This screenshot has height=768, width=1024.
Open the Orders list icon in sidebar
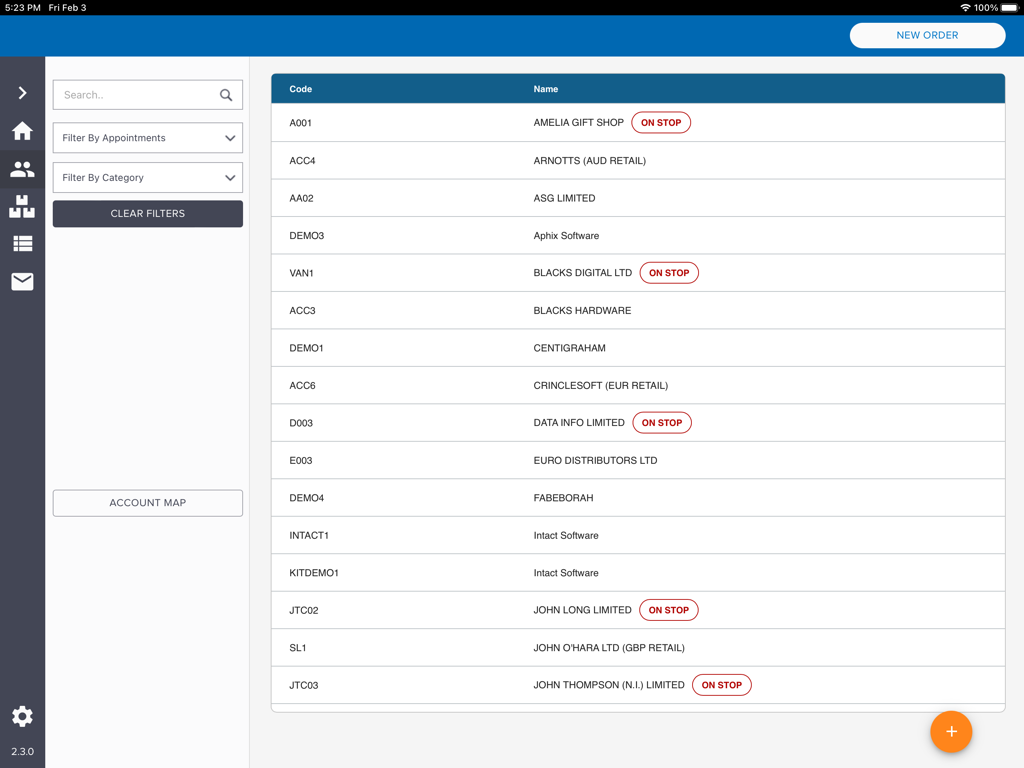[x=22, y=243]
